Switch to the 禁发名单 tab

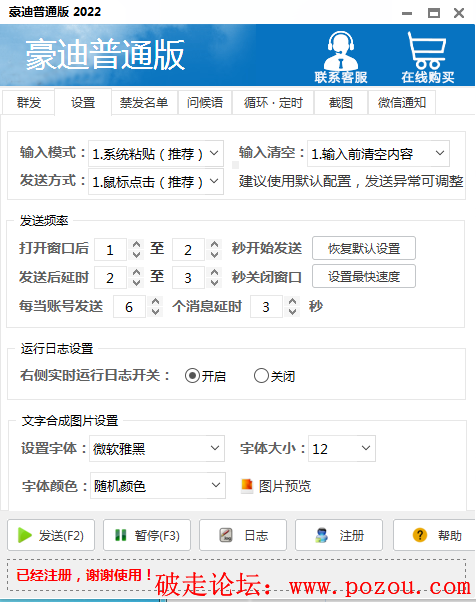coord(144,103)
